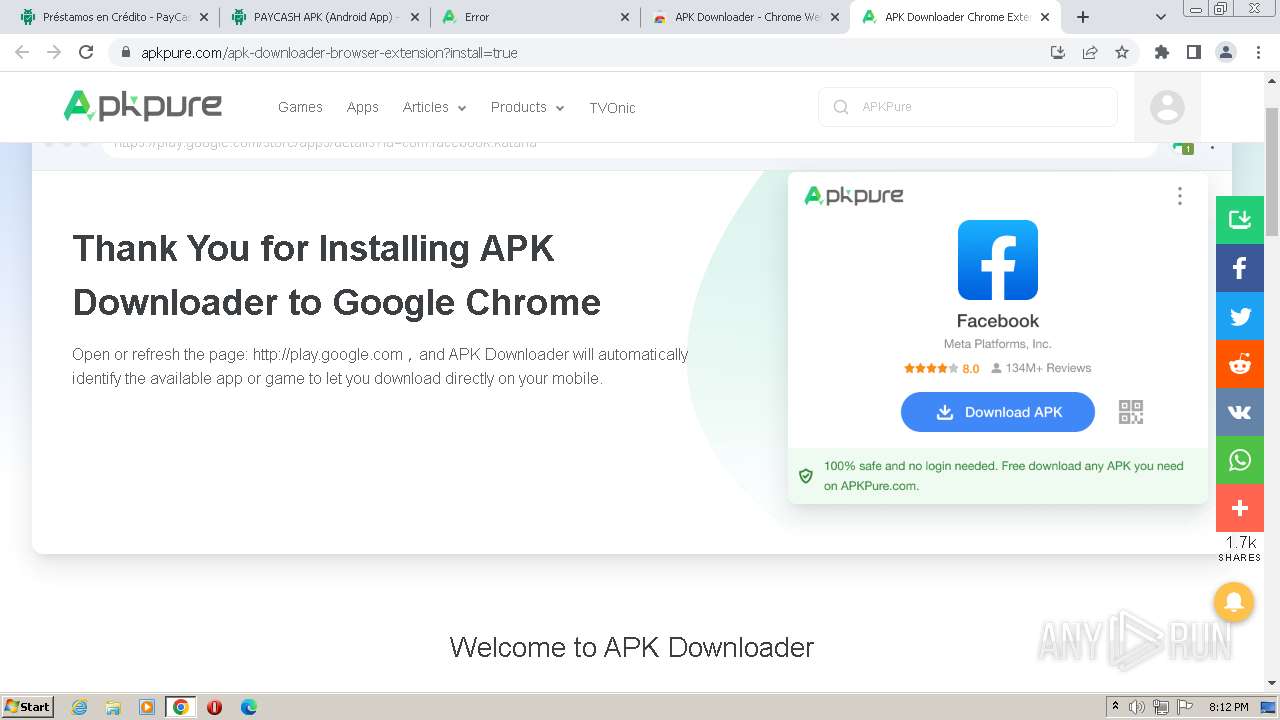Open the Windows Start button

click(28, 706)
